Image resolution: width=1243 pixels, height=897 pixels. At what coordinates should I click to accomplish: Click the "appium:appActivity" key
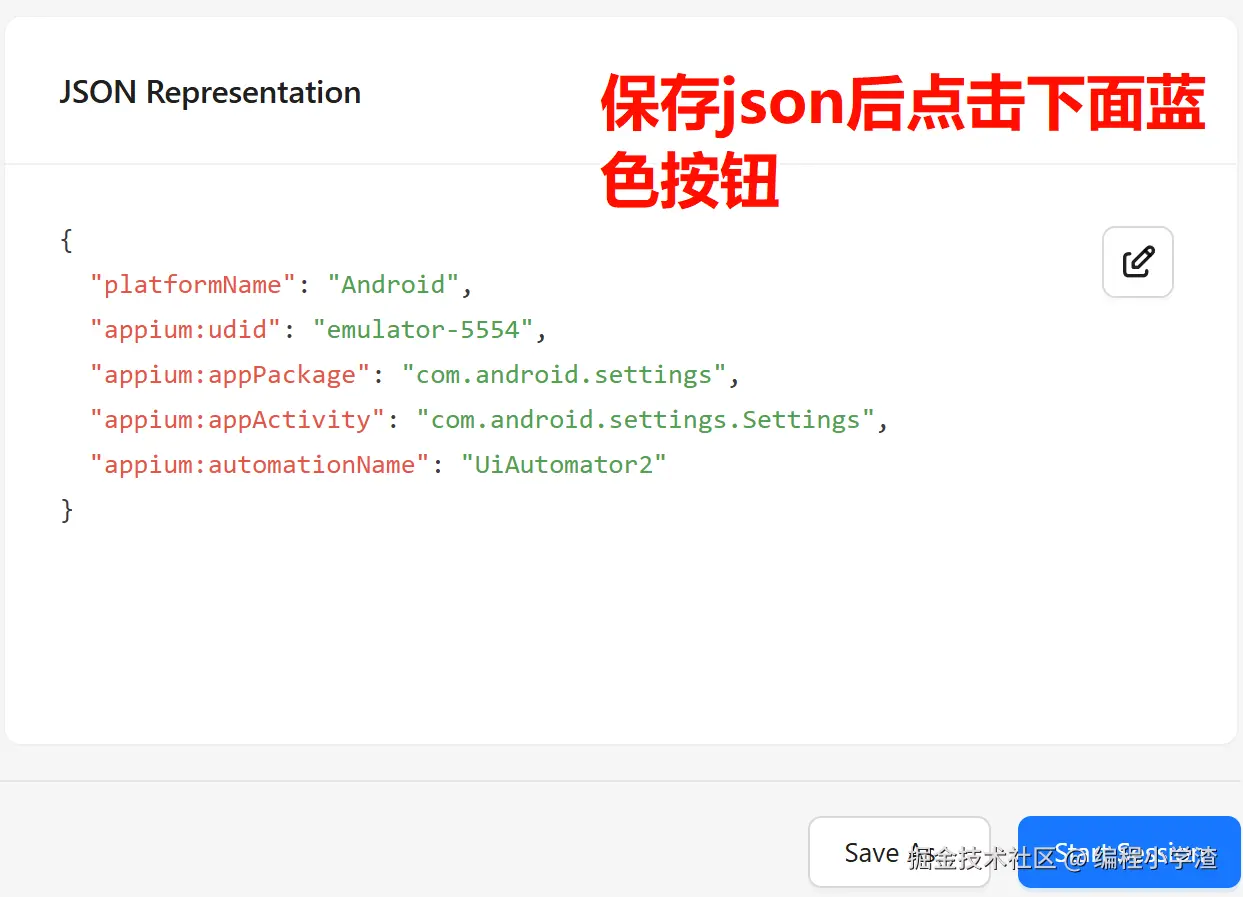pos(238,420)
